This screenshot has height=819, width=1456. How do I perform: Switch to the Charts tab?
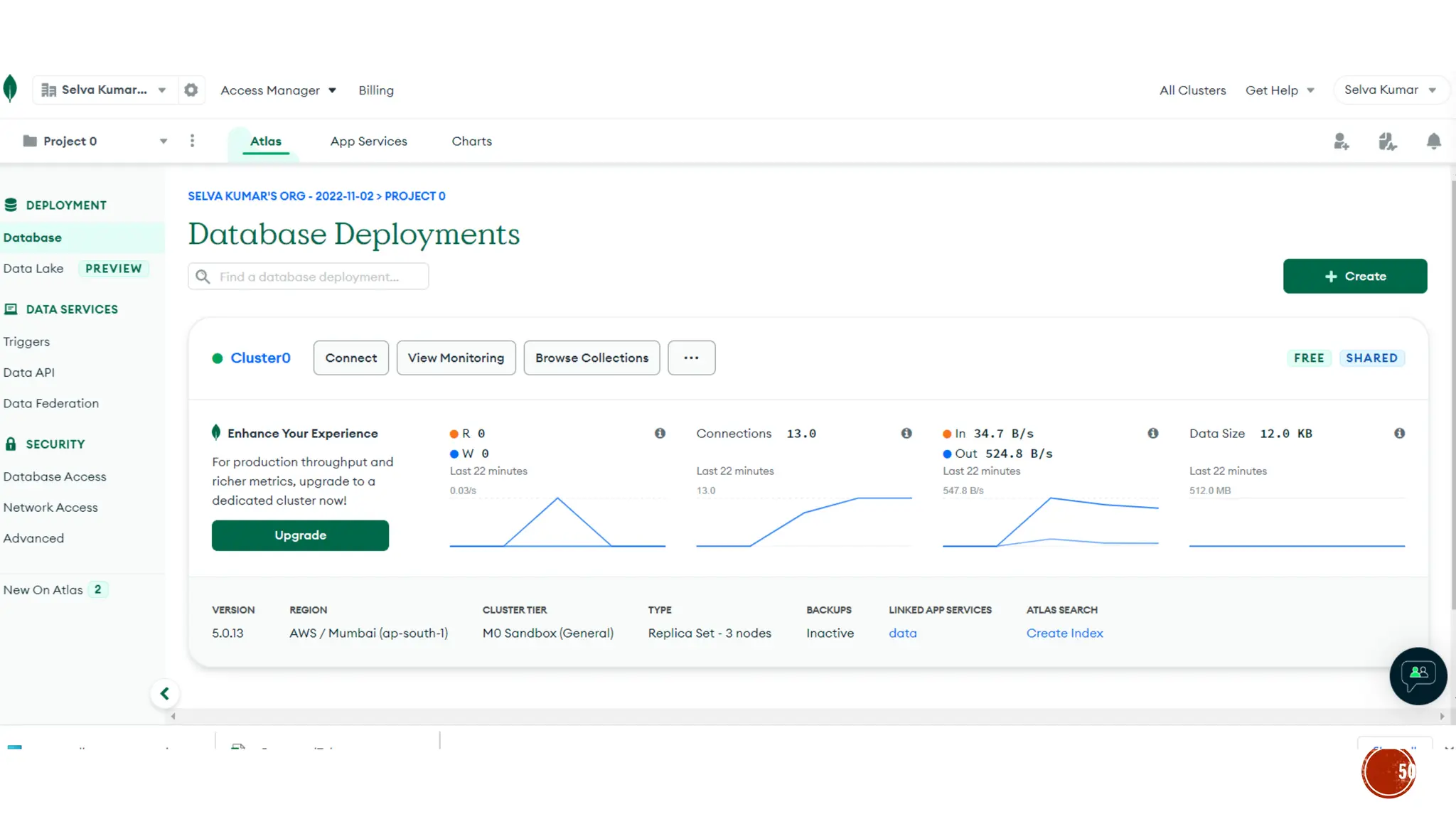click(471, 141)
